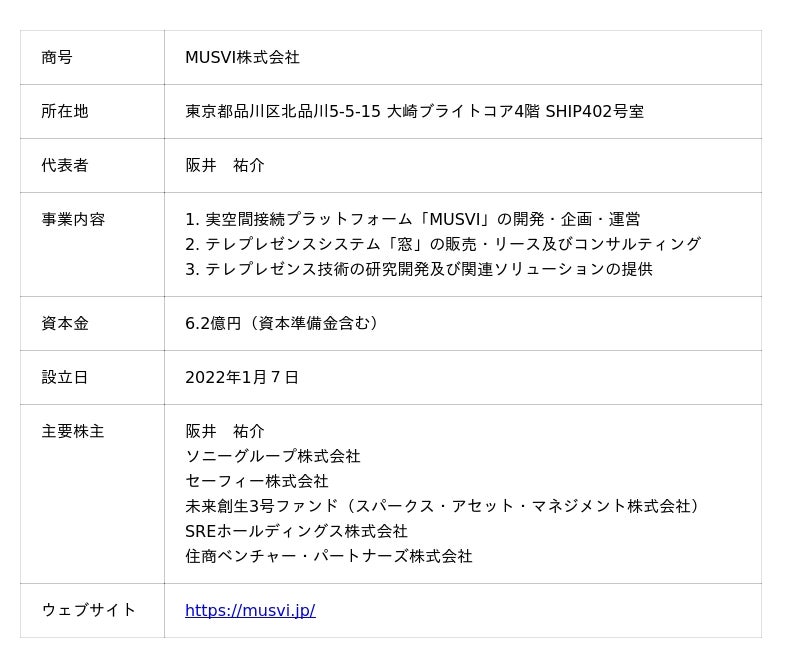Select the MUSVI株式会社 company name text
This screenshot has width=800, height=668.
(x=242, y=57)
